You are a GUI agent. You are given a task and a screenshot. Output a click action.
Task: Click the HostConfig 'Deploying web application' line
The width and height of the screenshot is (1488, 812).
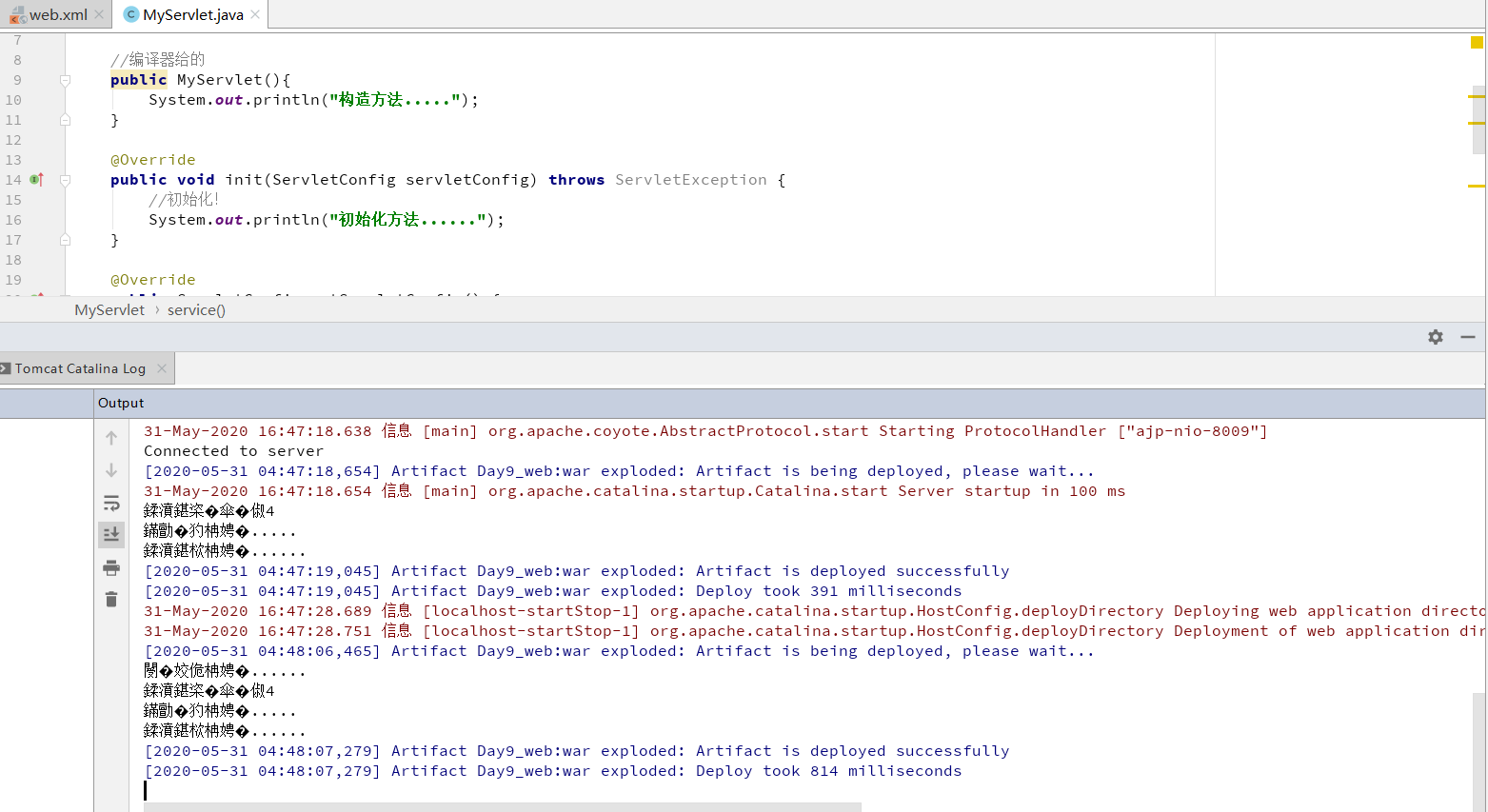pyautogui.click(x=814, y=611)
